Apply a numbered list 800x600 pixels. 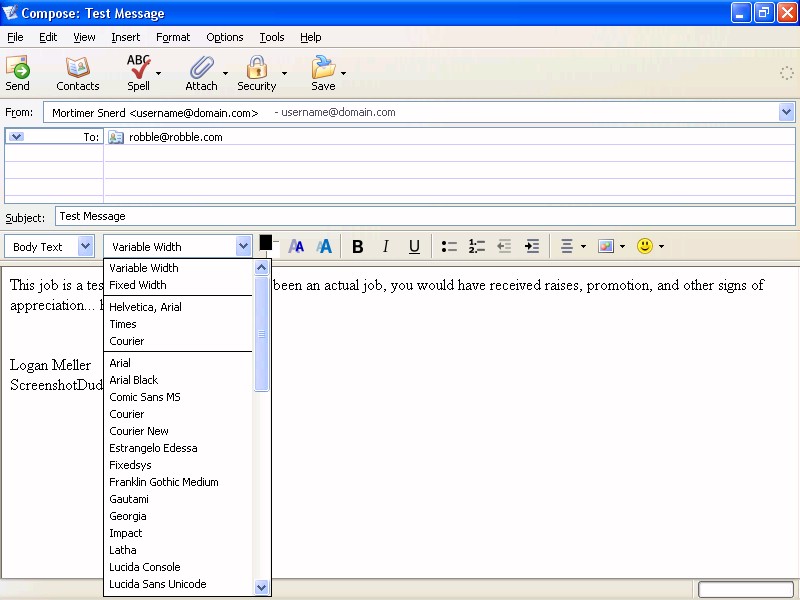coord(477,247)
